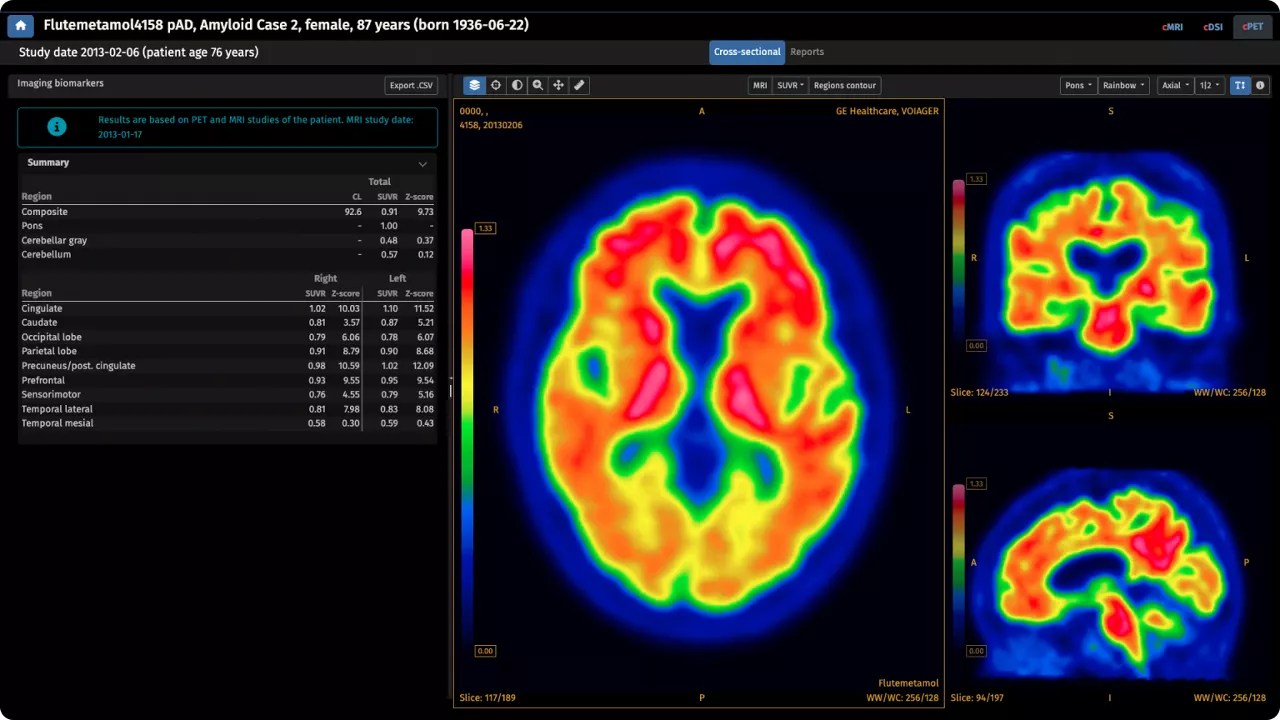The height and width of the screenshot is (720, 1280).
Task: Click the info icon in results notice
Action: [58, 127]
